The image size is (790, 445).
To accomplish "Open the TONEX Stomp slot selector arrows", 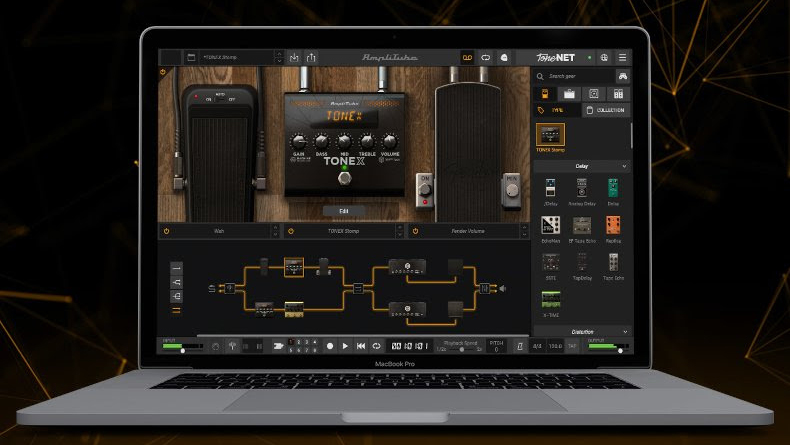I will click(400, 231).
